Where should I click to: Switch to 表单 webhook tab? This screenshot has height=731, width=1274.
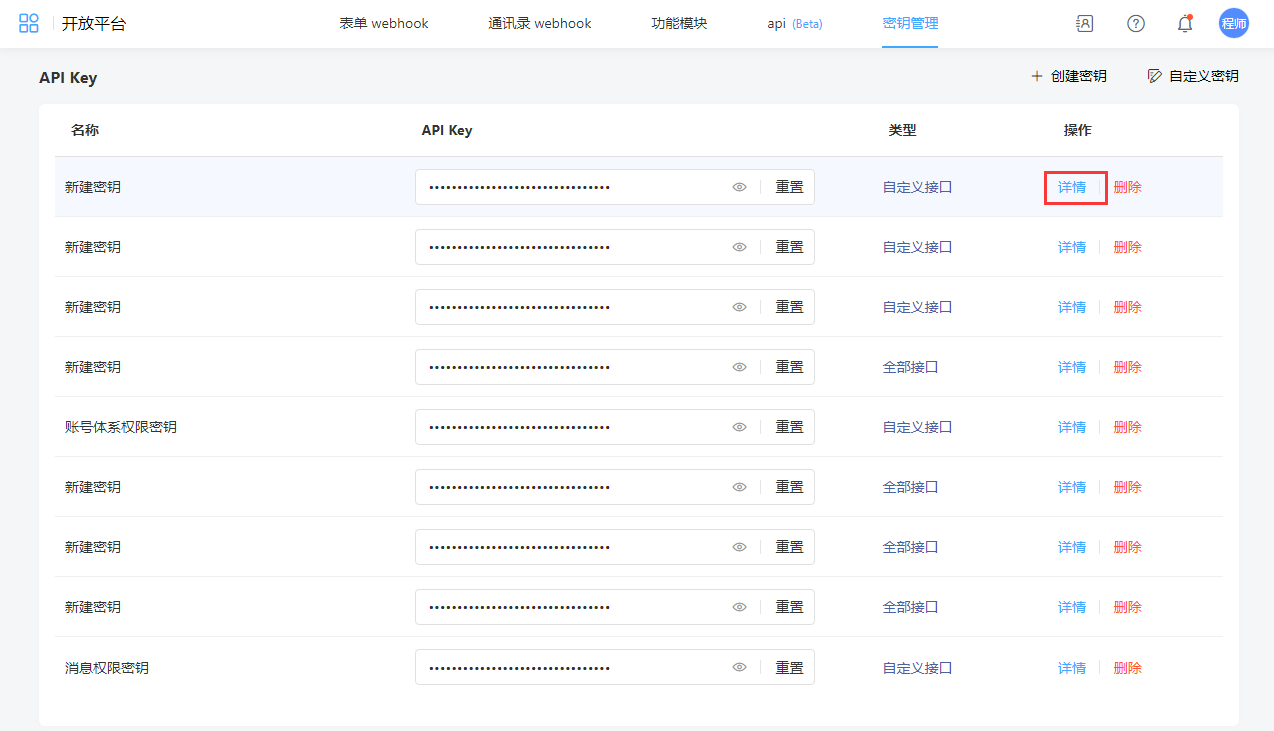(x=384, y=24)
